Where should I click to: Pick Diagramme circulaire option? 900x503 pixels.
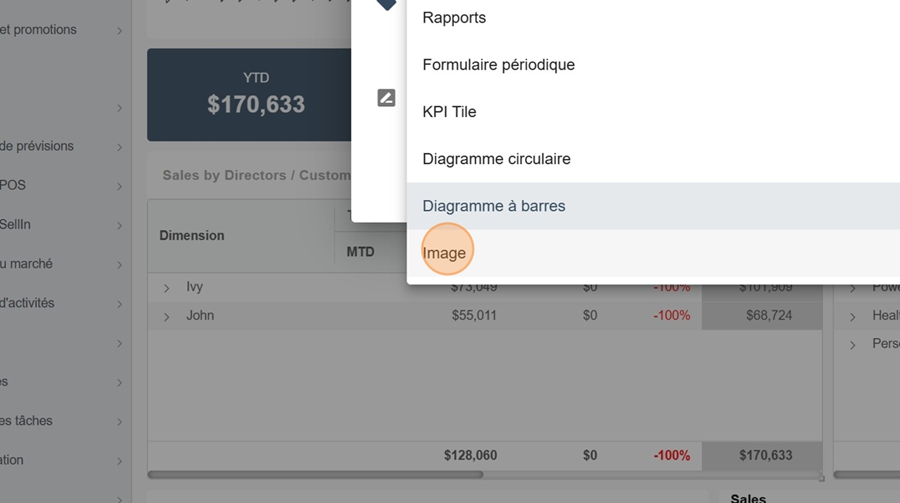(496, 159)
